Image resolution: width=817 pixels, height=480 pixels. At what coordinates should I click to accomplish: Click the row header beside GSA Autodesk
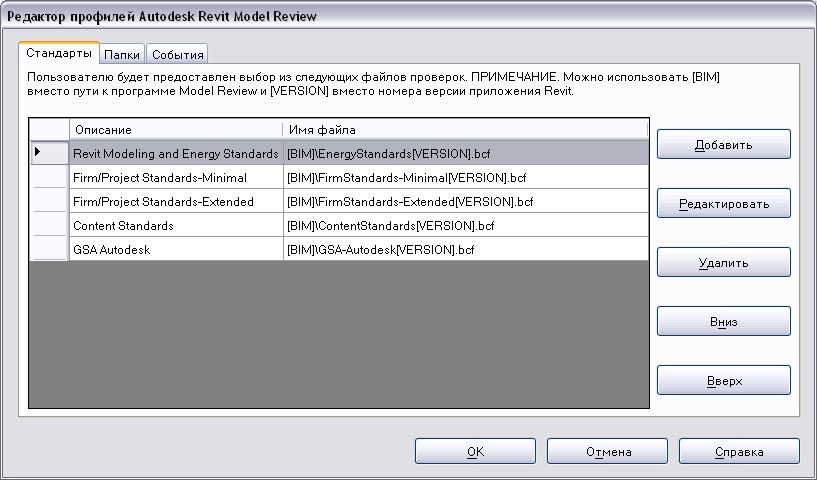pos(49,249)
